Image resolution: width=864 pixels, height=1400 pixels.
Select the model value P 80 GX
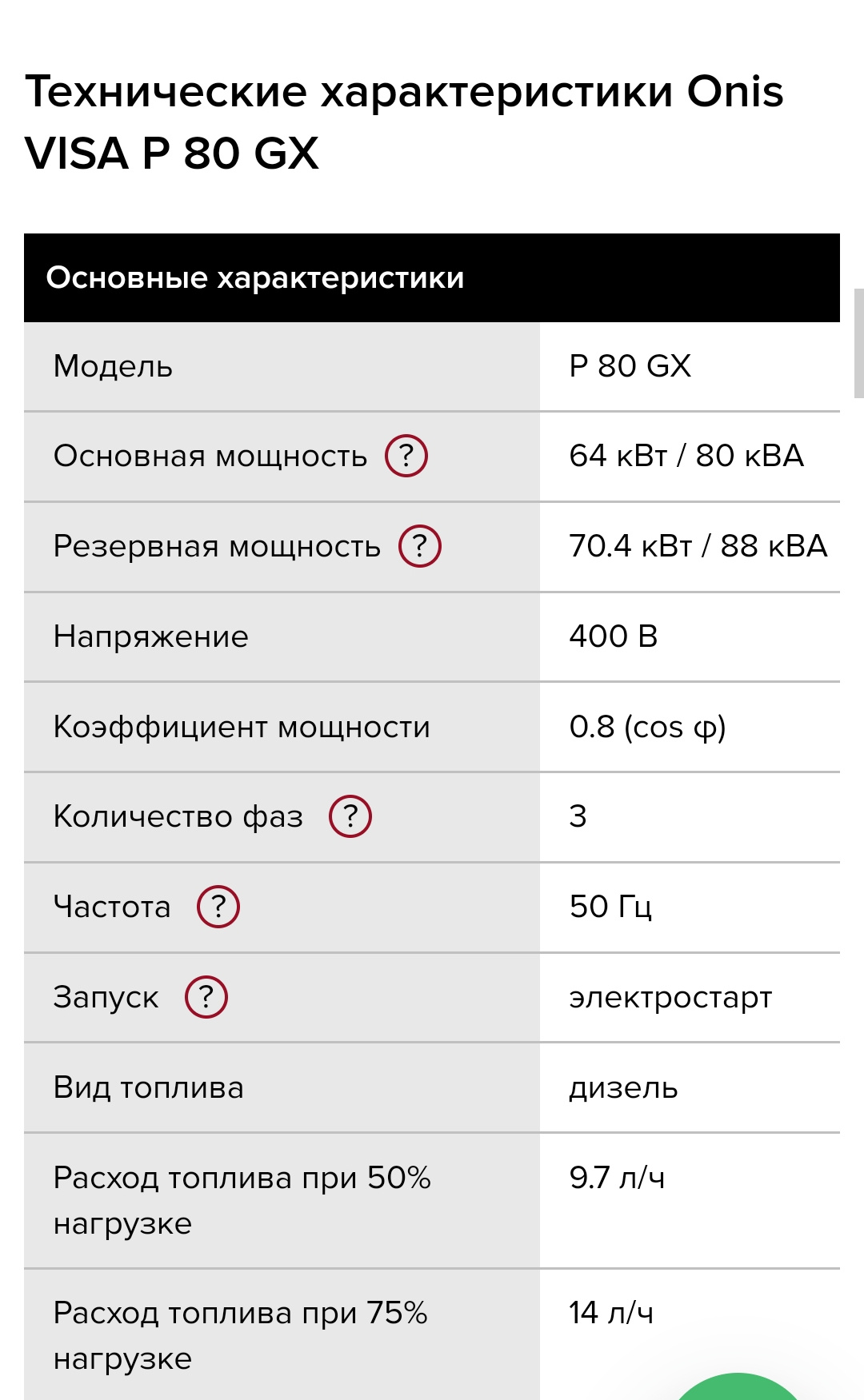click(630, 366)
